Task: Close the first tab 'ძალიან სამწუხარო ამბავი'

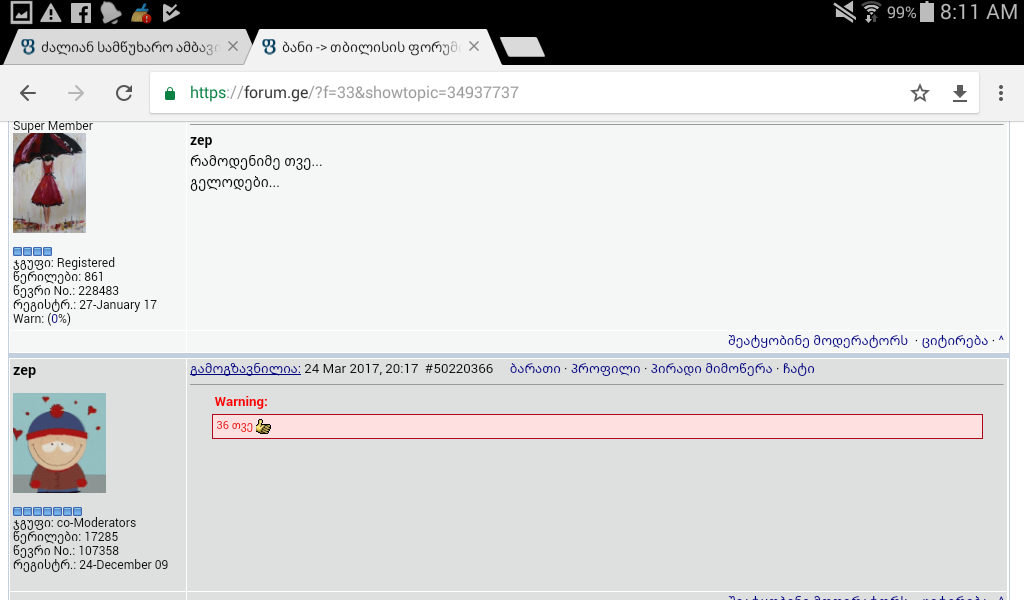Action: click(232, 46)
